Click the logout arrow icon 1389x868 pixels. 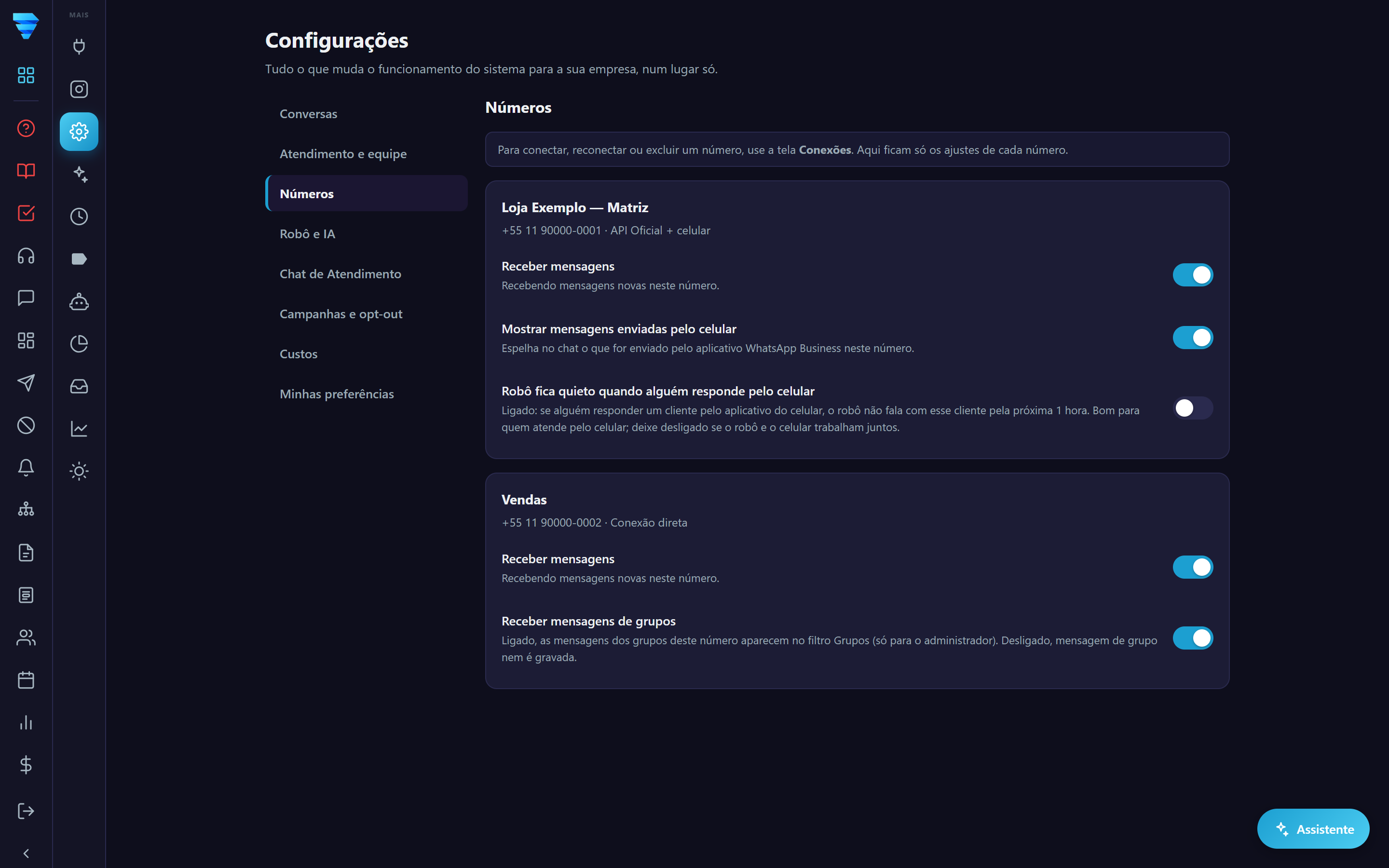point(26,811)
